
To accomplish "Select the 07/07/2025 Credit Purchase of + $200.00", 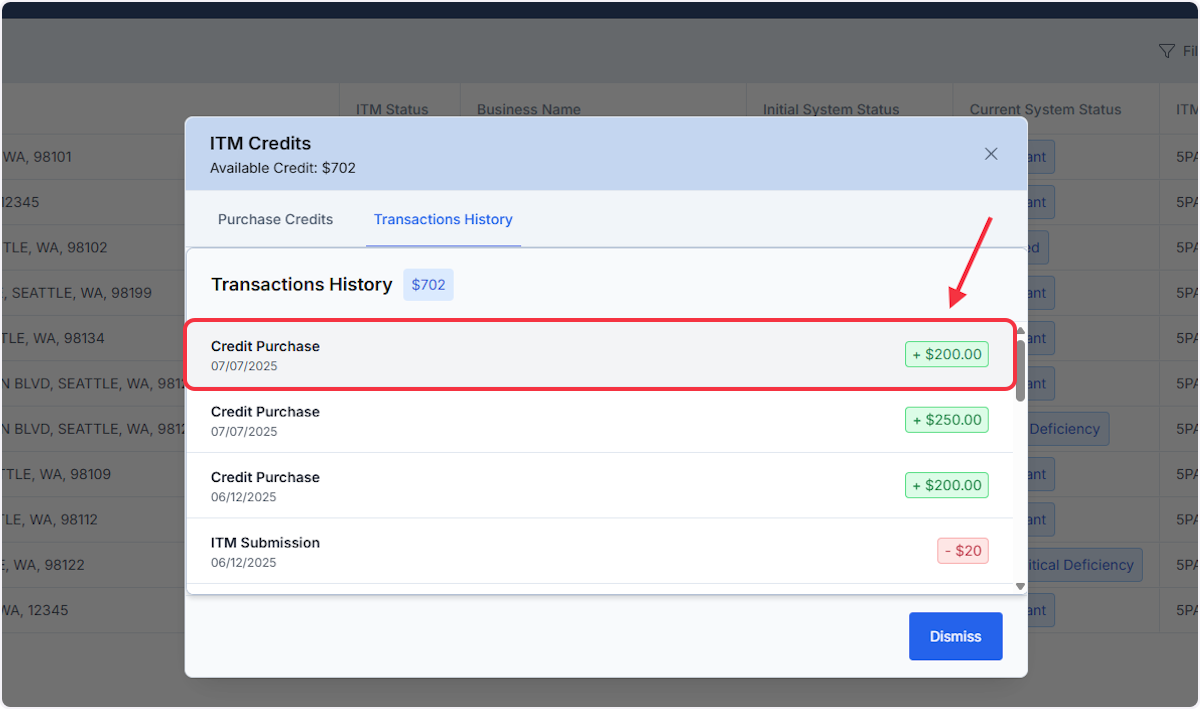I will click(600, 355).
